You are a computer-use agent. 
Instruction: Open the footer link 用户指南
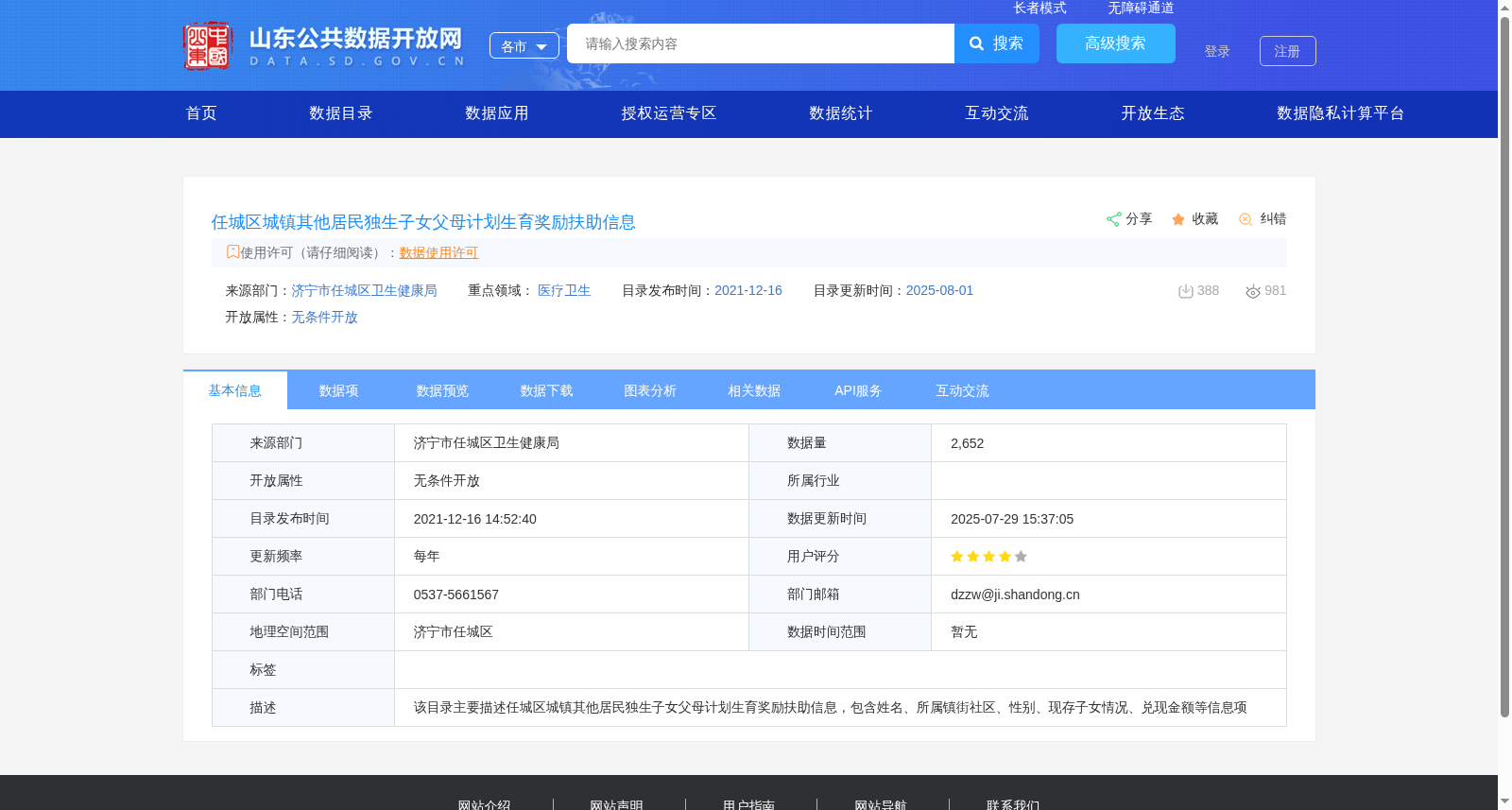(749, 804)
